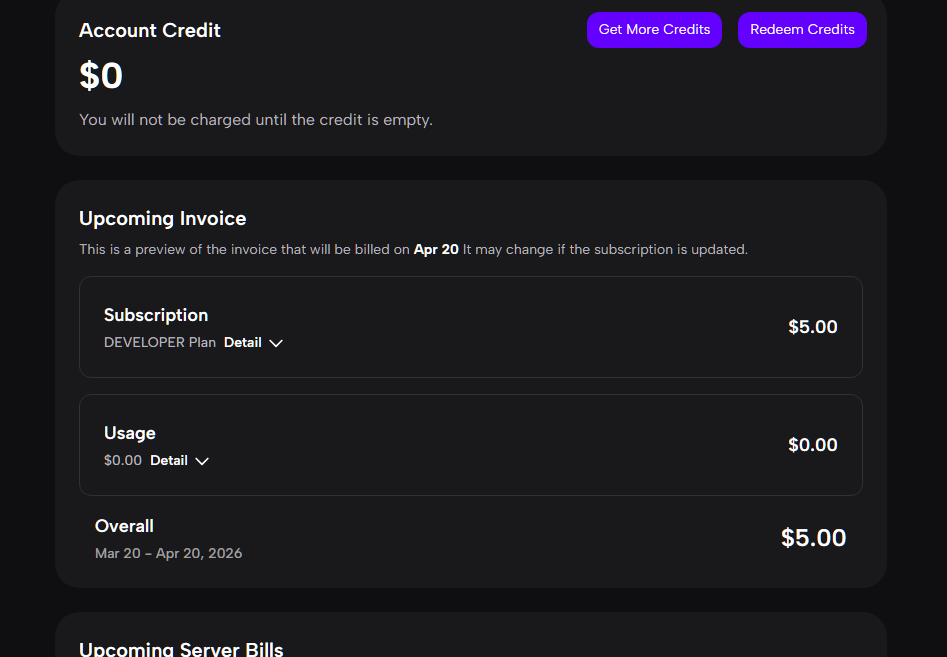The width and height of the screenshot is (947, 657).
Task: Click the Get More Credits button
Action: click(x=654, y=30)
